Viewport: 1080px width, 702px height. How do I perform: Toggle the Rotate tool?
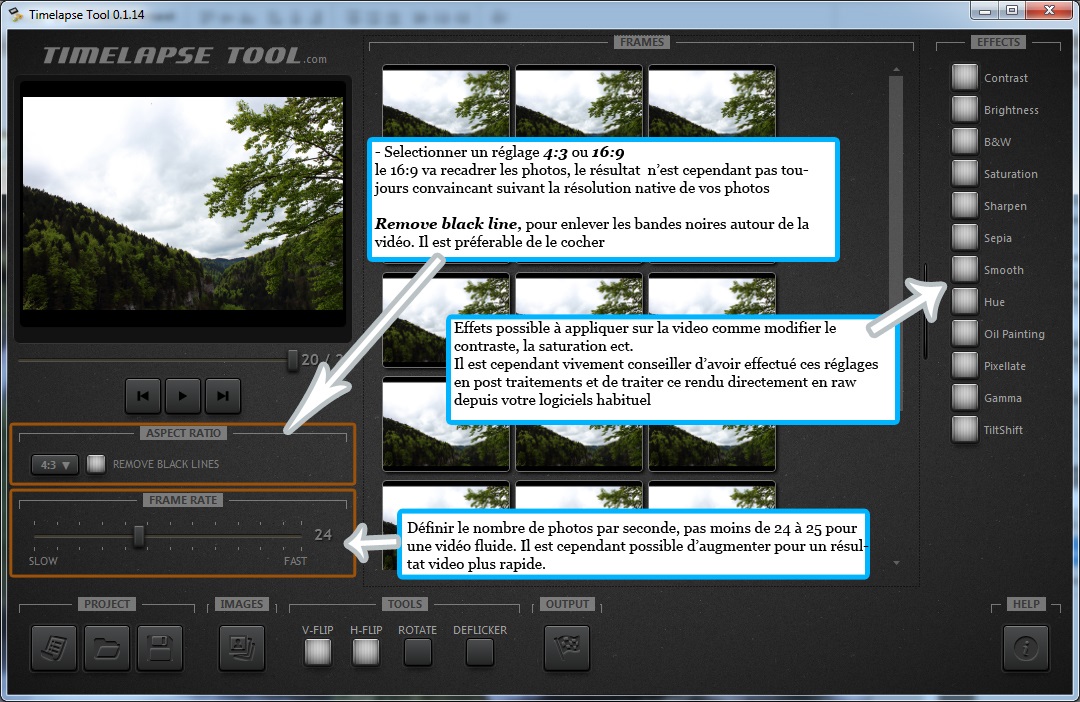(x=417, y=652)
